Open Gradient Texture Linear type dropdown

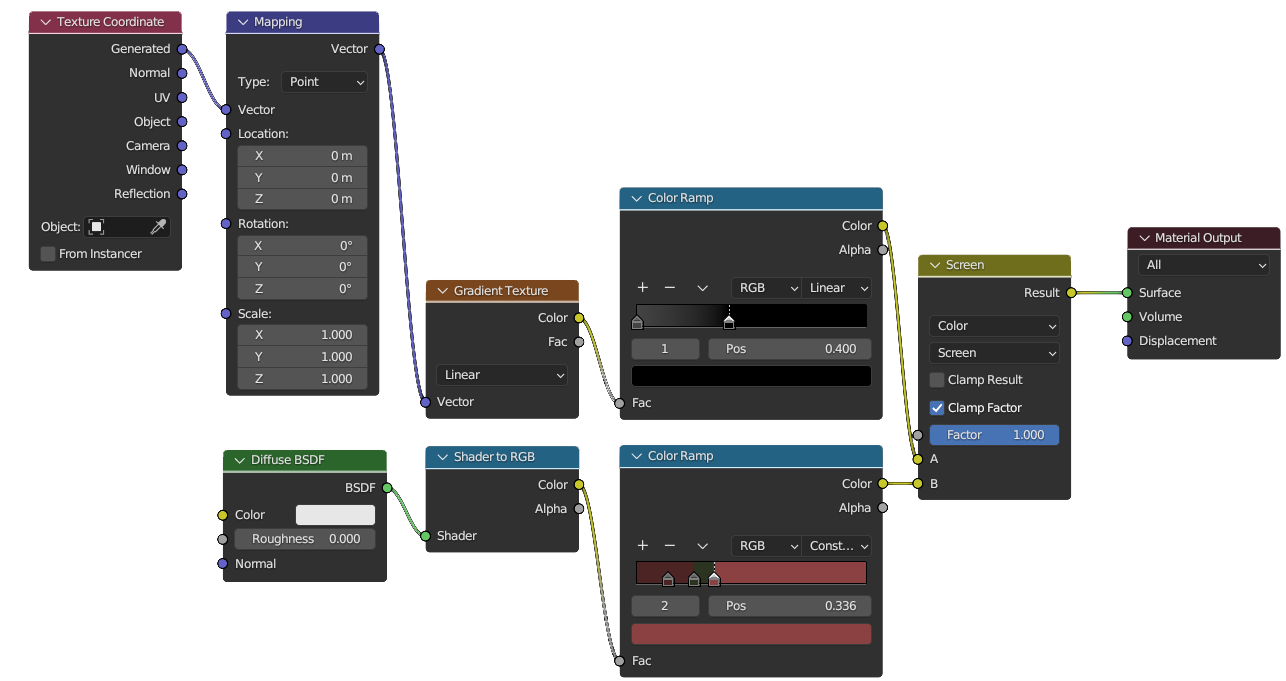pos(502,375)
